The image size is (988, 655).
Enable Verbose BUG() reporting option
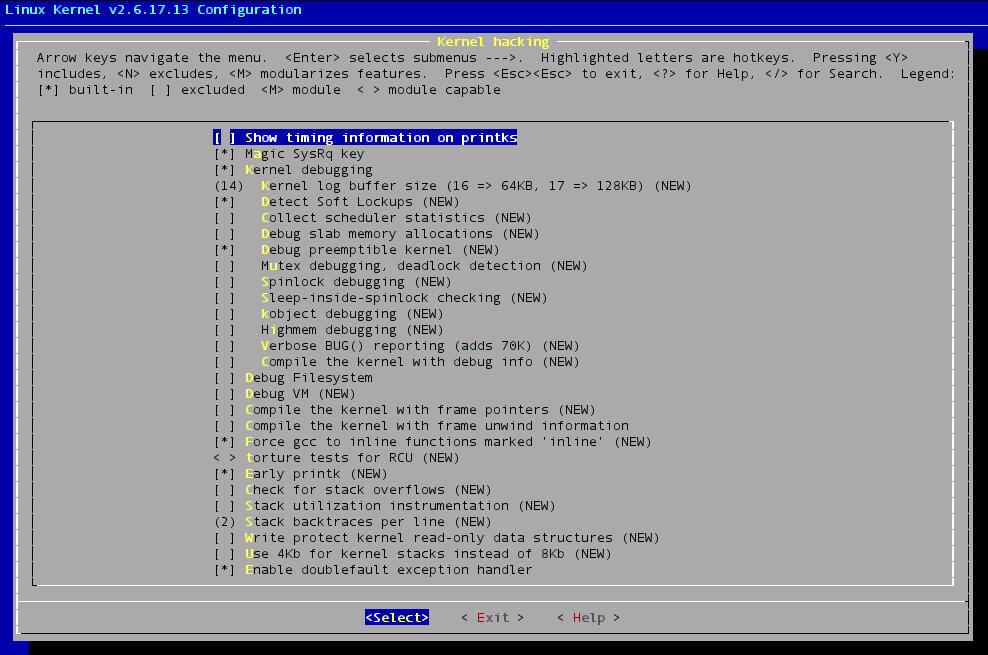pyautogui.click(x=396, y=346)
